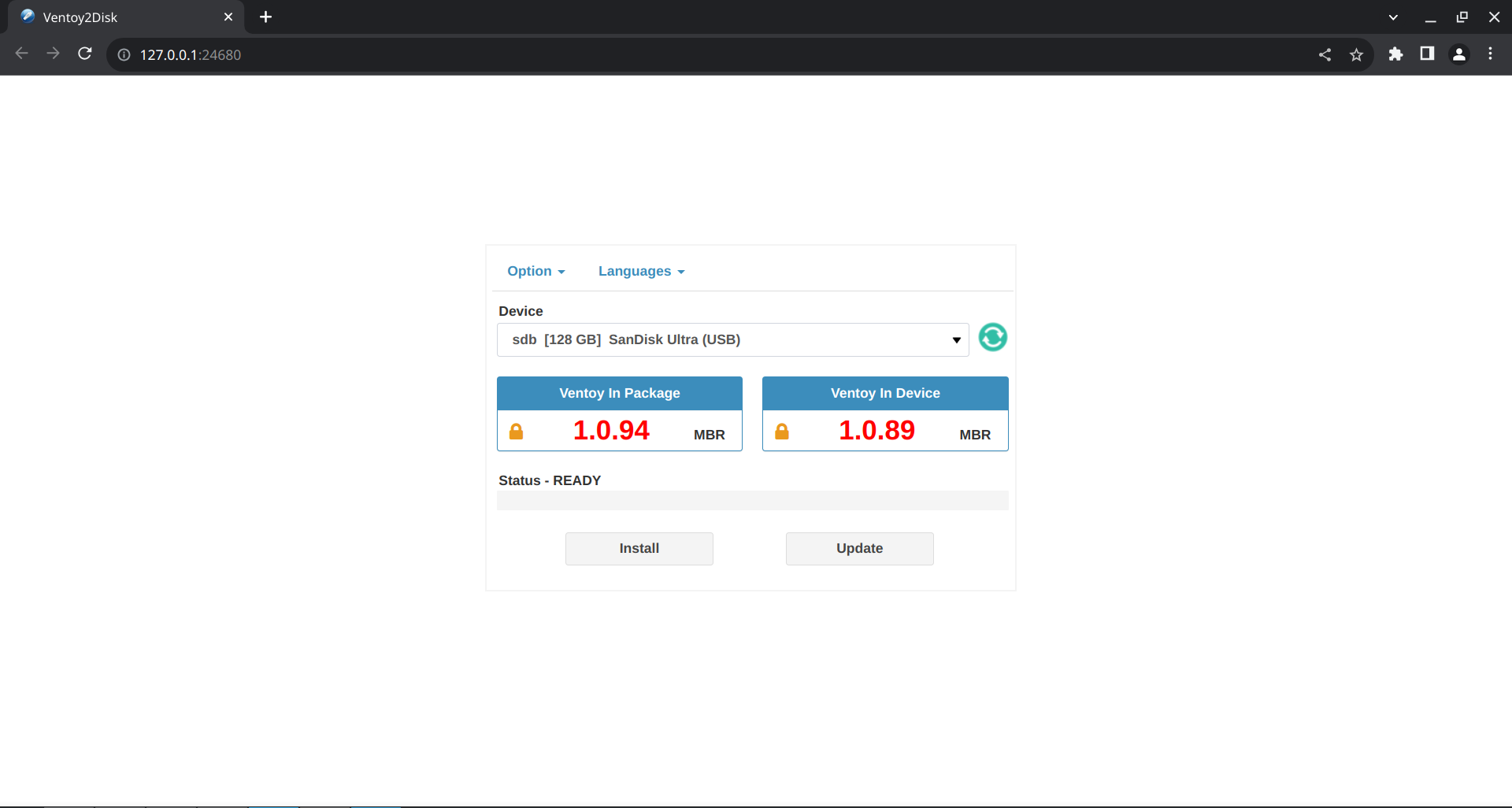Open the Languages dropdown menu
The image size is (1512, 808).
641,271
